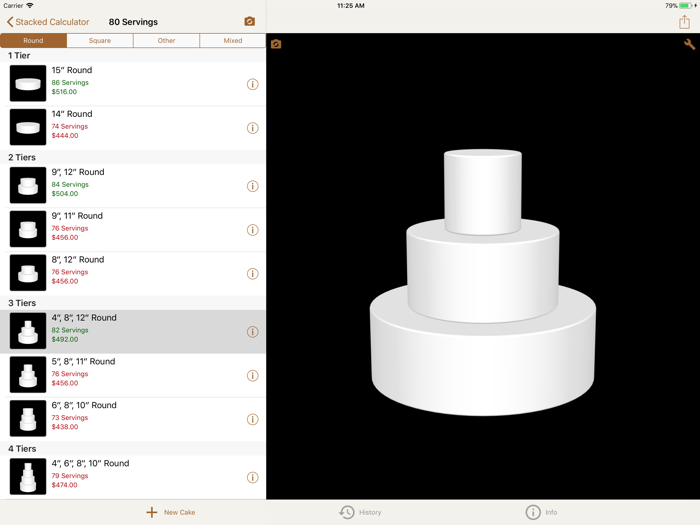The image size is (700, 525).
Task: Tap the camera icon over the 3D preview
Action: click(x=276, y=44)
